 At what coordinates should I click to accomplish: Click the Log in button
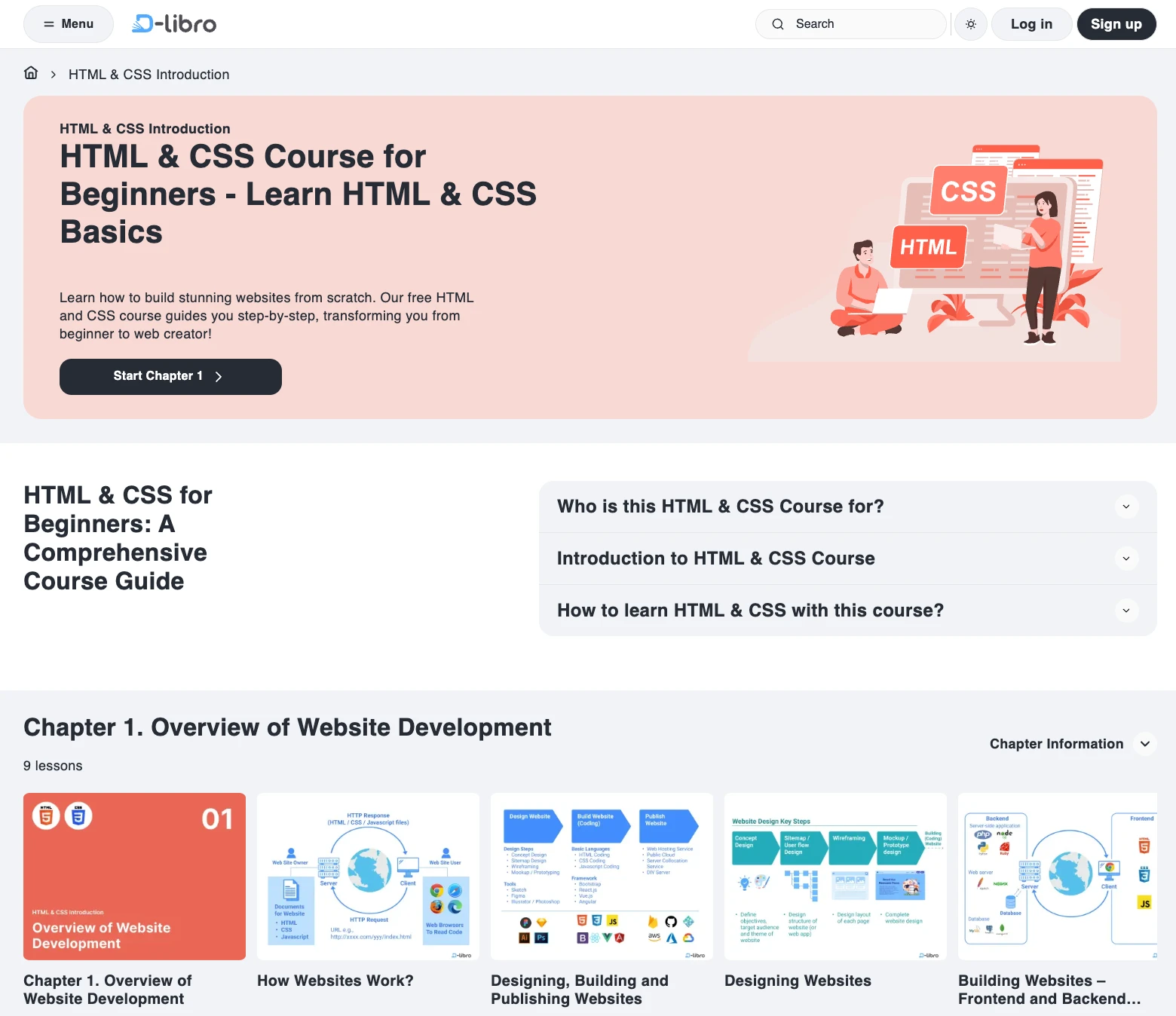[x=1031, y=24]
